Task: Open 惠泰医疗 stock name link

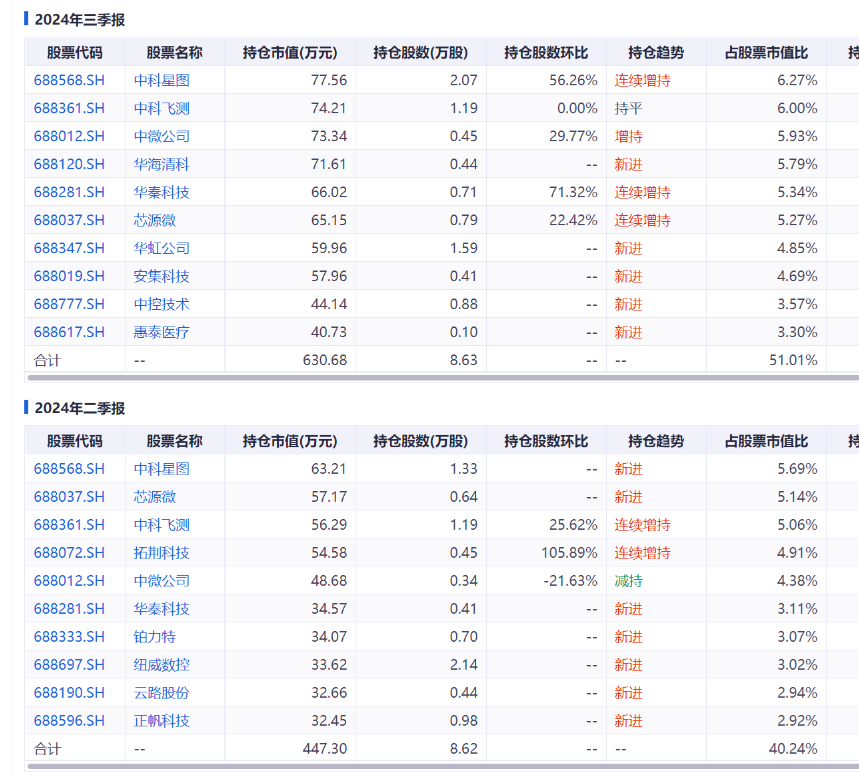Action: [x=162, y=332]
